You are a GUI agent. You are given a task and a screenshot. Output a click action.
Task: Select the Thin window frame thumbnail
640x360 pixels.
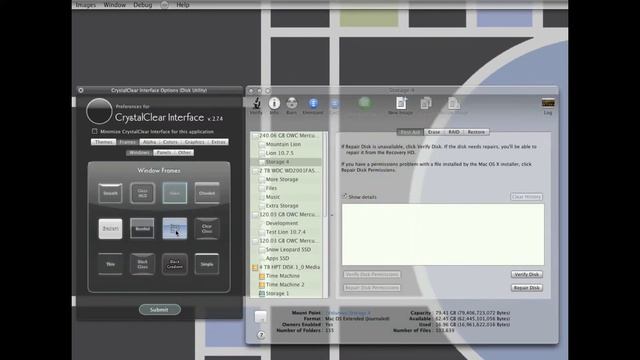coord(110,264)
